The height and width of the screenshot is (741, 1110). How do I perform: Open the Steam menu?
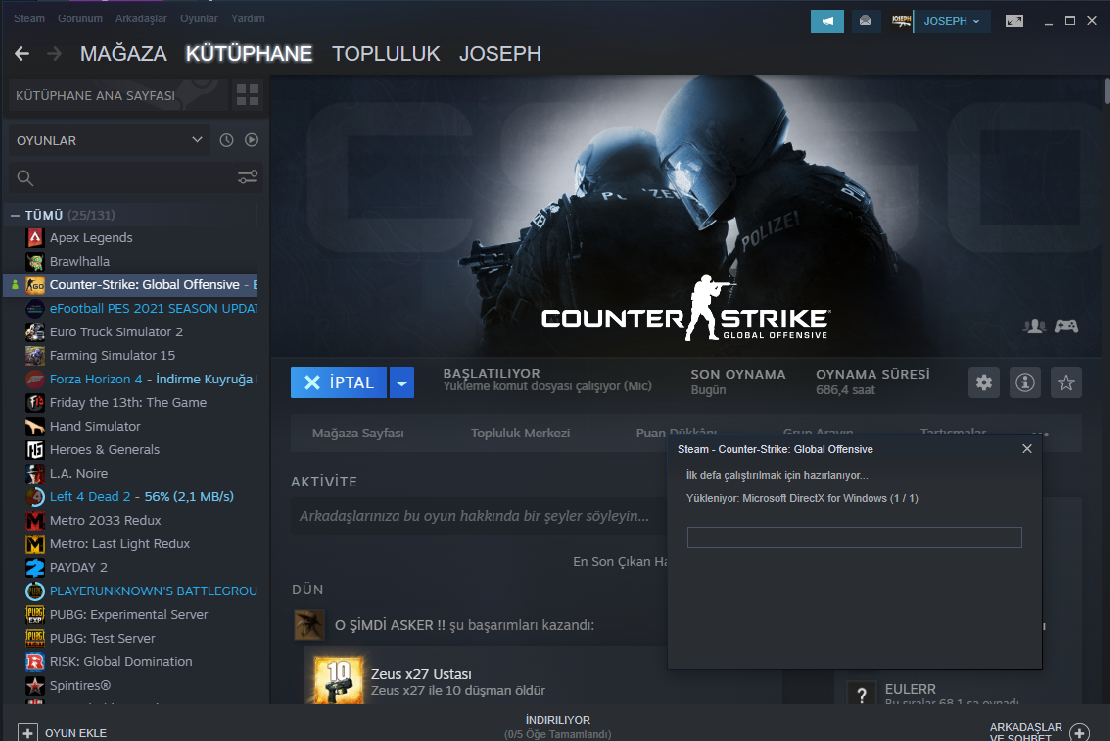[x=29, y=18]
